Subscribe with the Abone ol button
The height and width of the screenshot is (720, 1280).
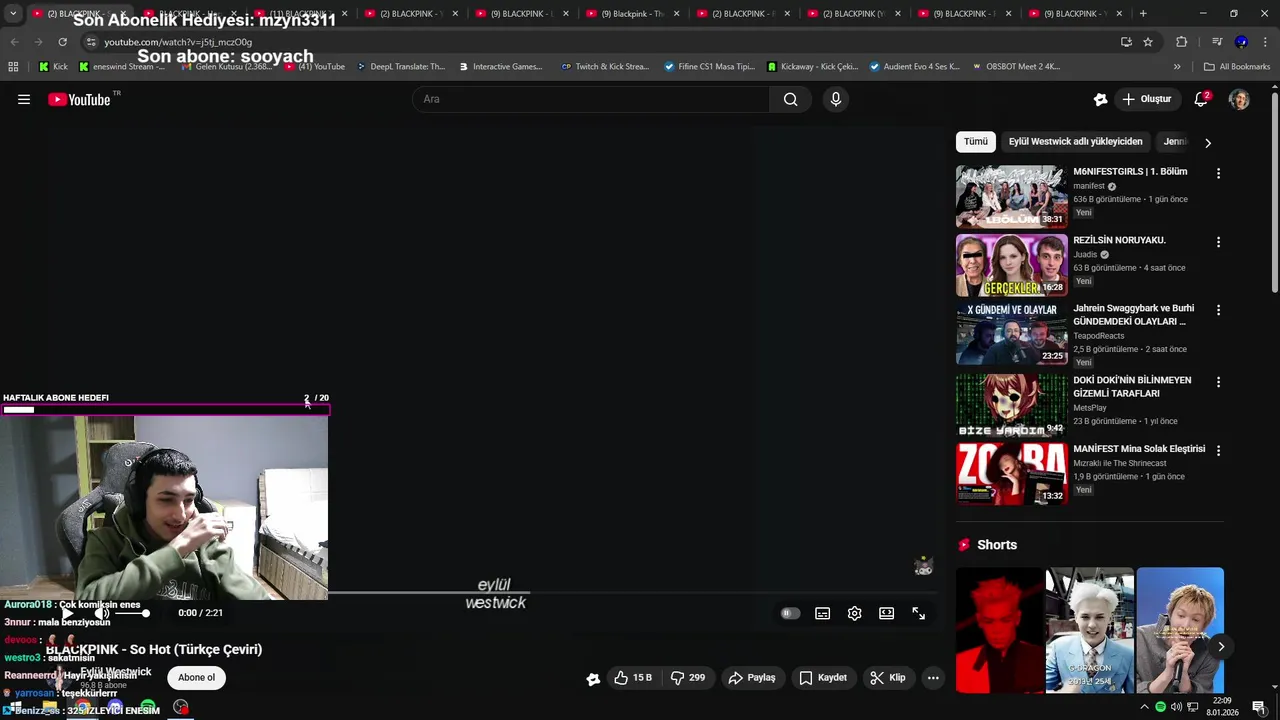(x=196, y=678)
